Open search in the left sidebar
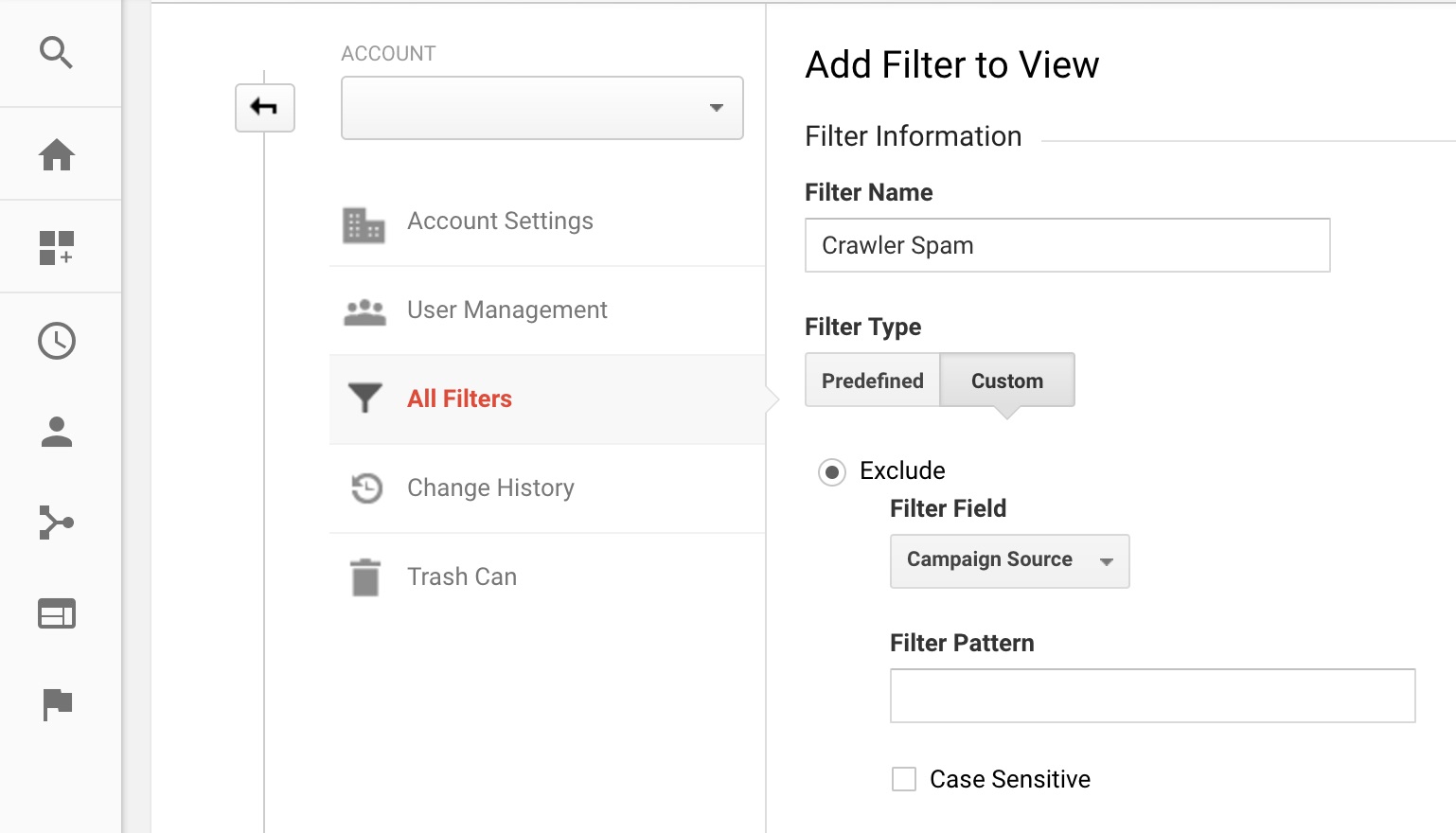 pyautogui.click(x=57, y=53)
